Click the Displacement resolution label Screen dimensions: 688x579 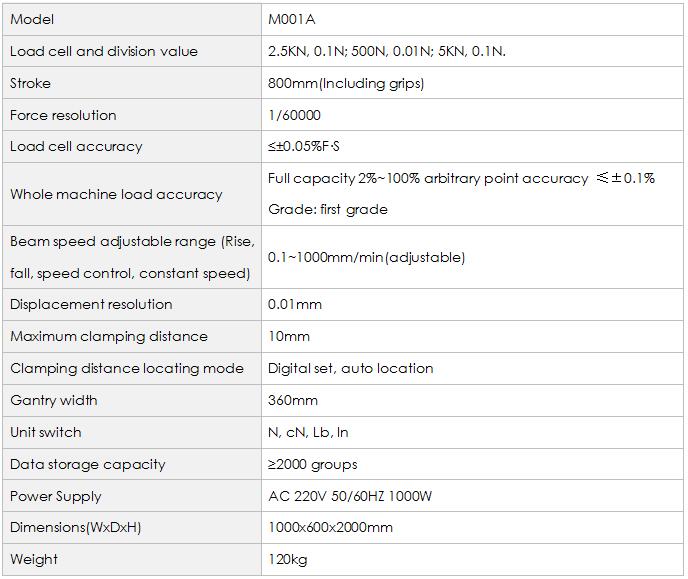(91, 304)
